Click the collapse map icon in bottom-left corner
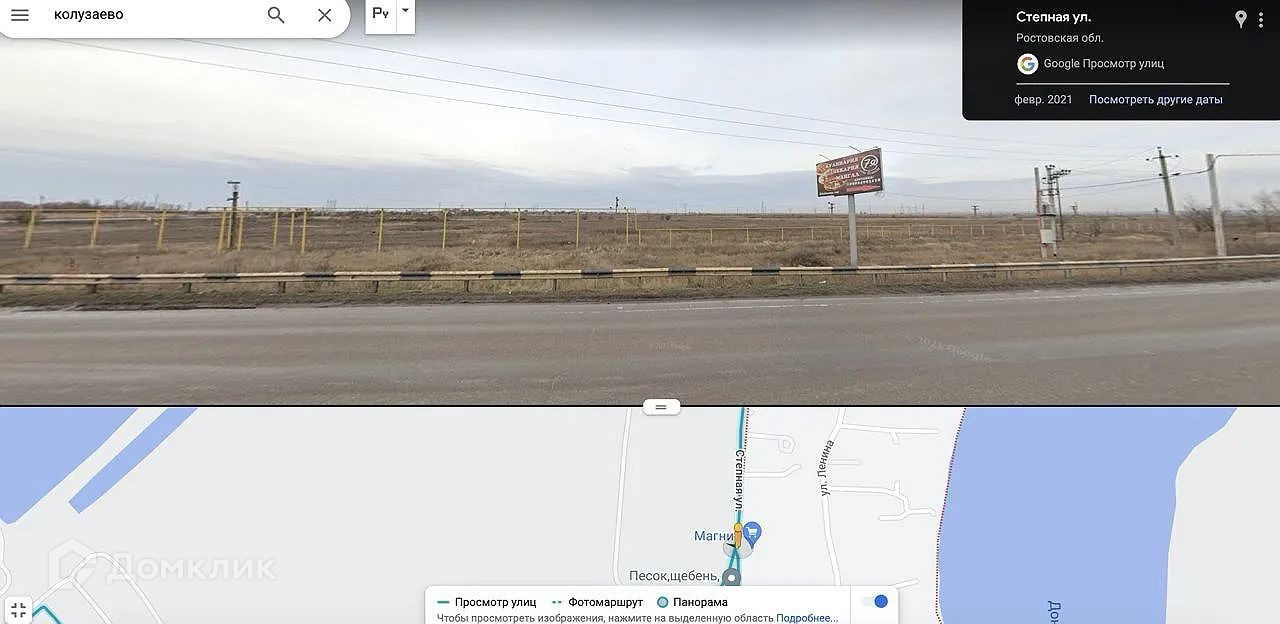 18,610
